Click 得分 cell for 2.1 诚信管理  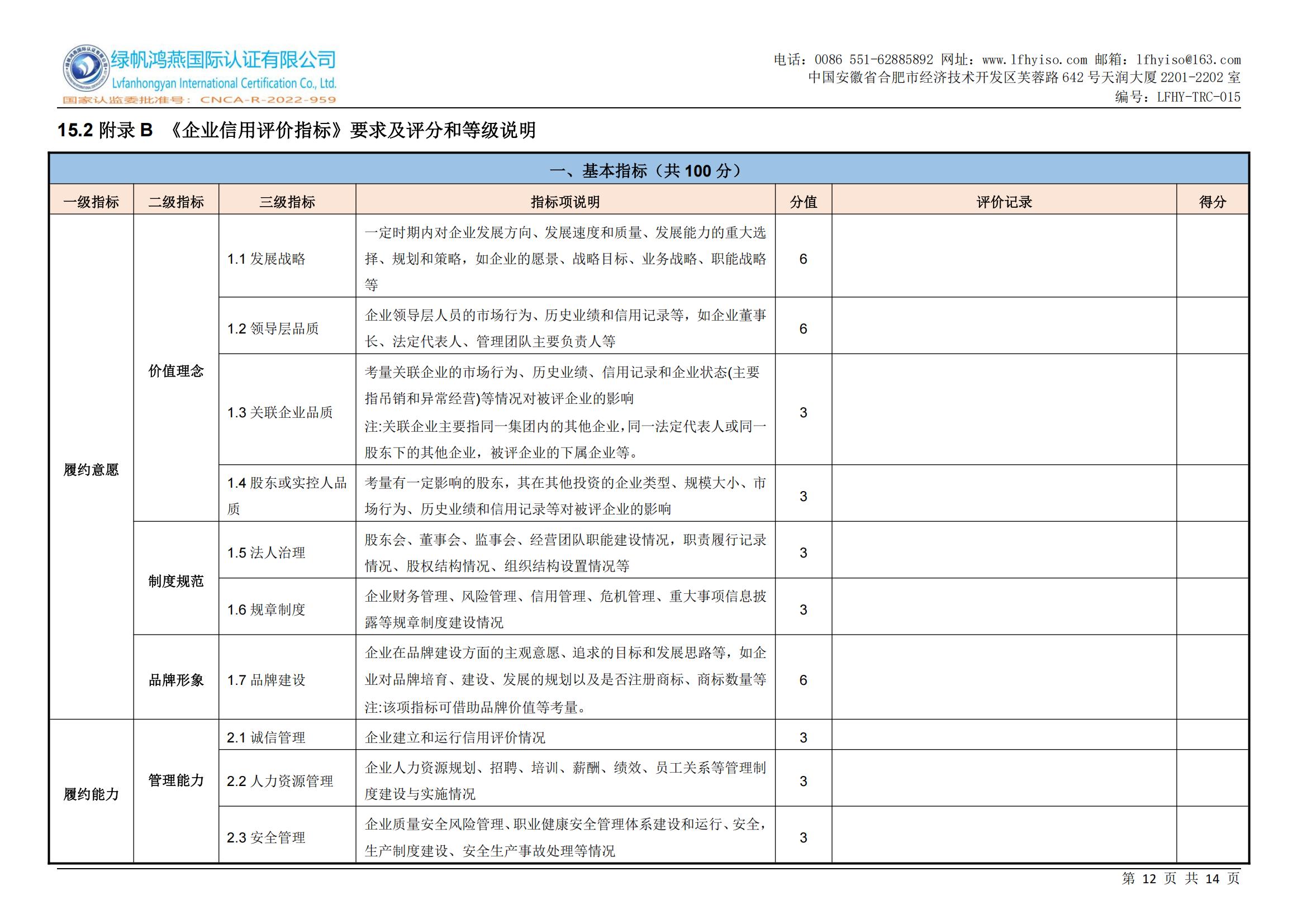[x=1213, y=735]
